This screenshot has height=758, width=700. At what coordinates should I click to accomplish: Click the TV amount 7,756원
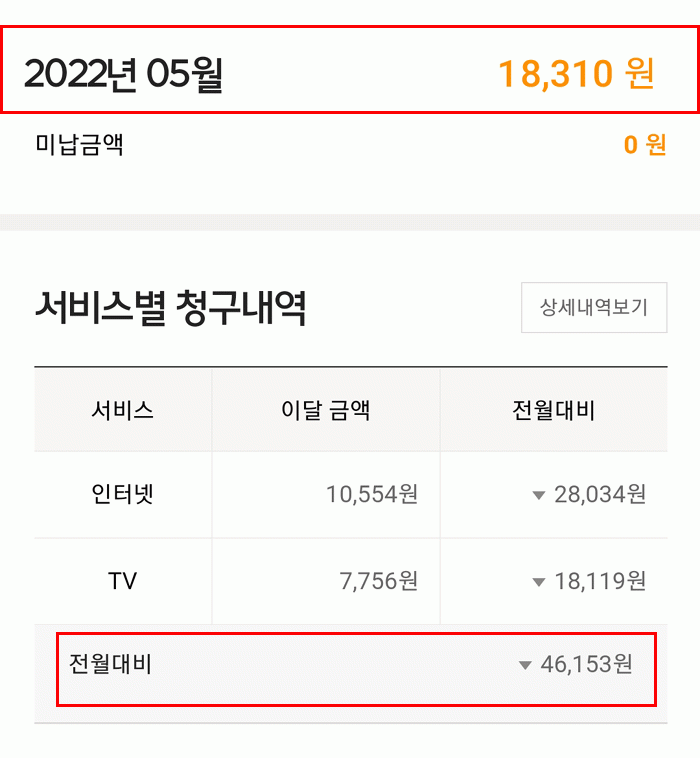coord(379,581)
